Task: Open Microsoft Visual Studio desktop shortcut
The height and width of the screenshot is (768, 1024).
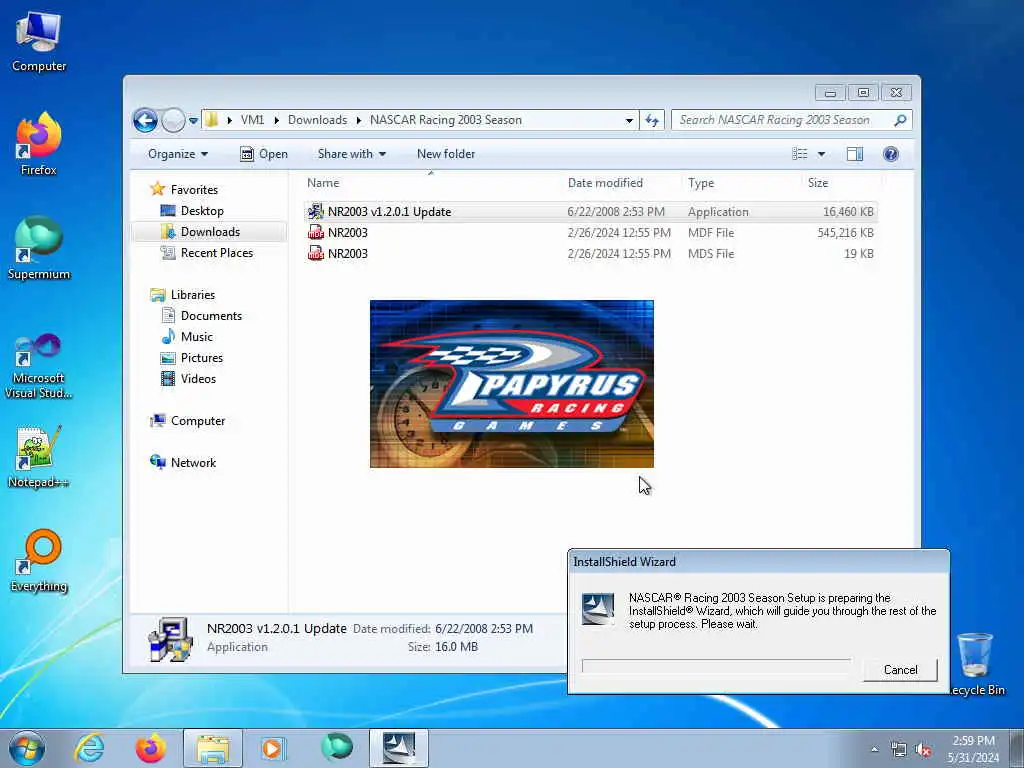Action: click(39, 366)
